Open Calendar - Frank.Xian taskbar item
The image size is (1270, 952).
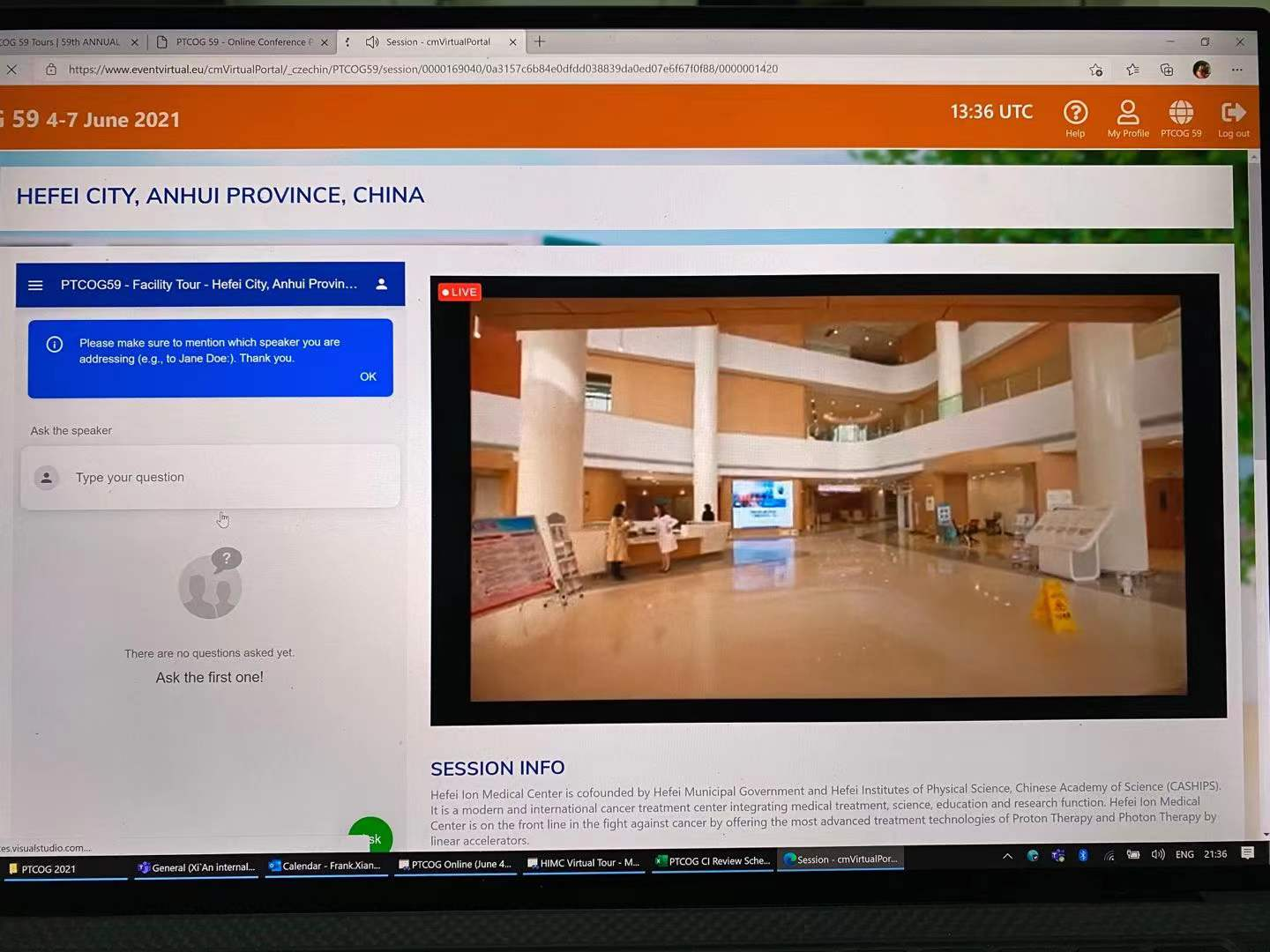(325, 866)
